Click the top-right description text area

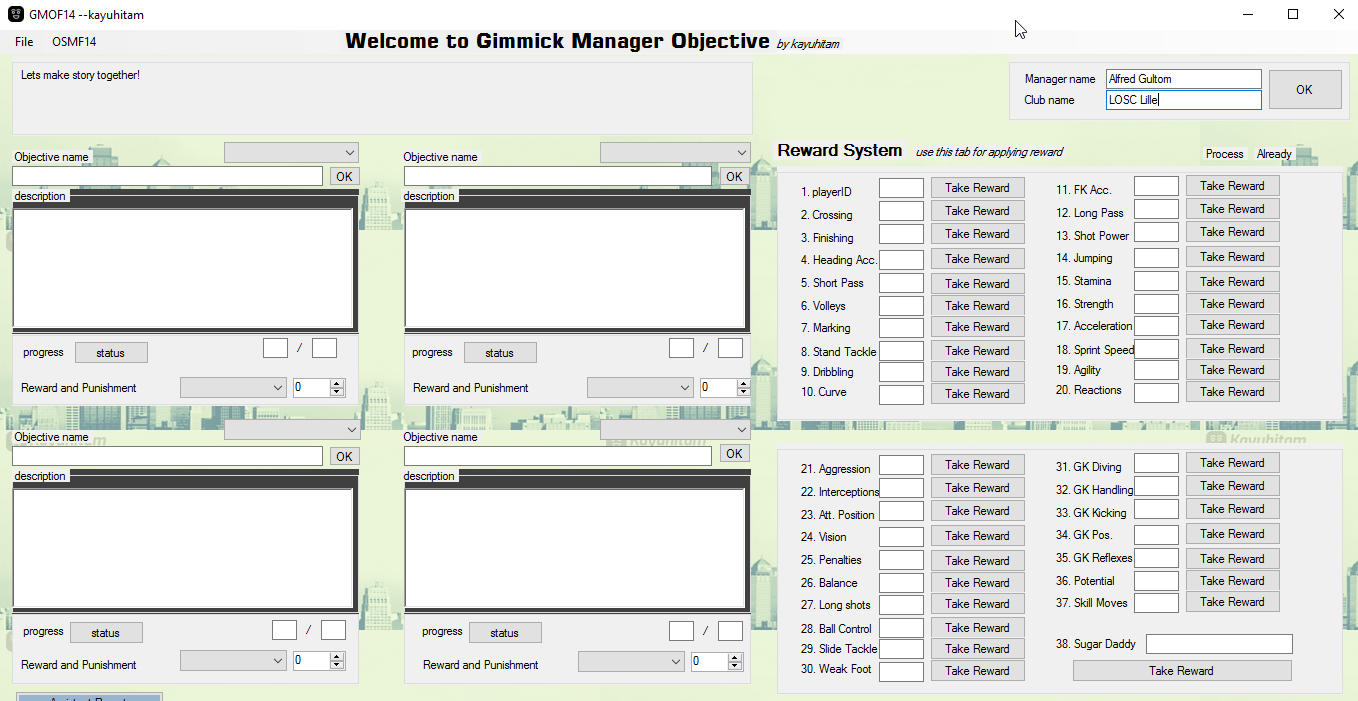tap(576, 268)
